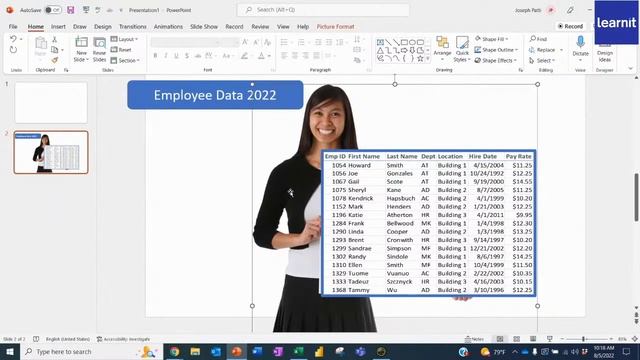Click the text highlight color pen

point(244,56)
